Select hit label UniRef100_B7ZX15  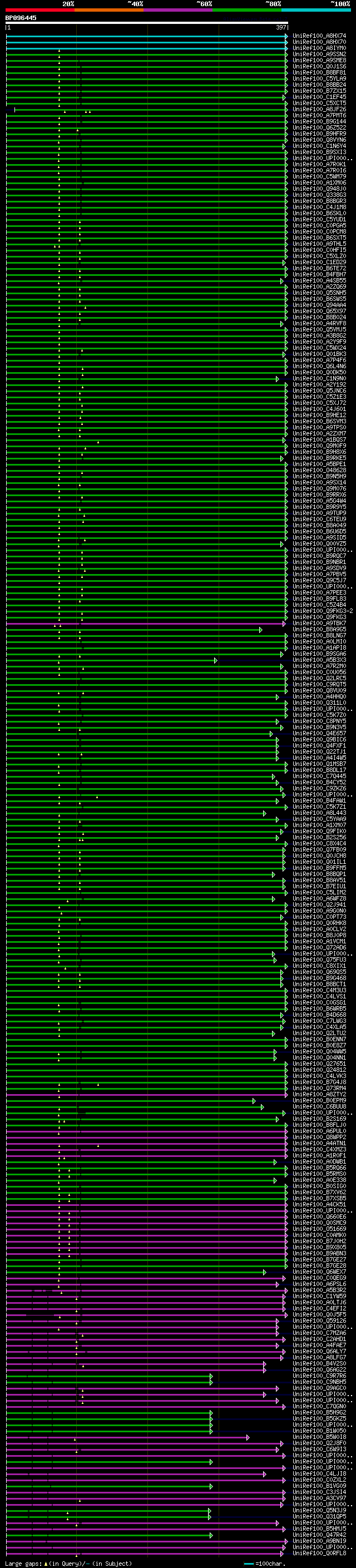coord(319,91)
